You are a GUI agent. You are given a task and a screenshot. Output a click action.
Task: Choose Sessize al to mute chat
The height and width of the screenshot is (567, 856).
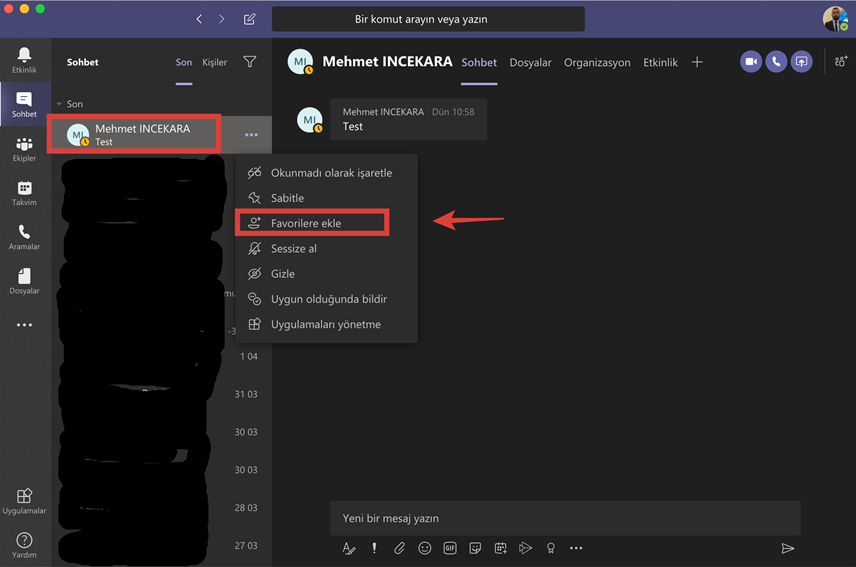click(326, 248)
